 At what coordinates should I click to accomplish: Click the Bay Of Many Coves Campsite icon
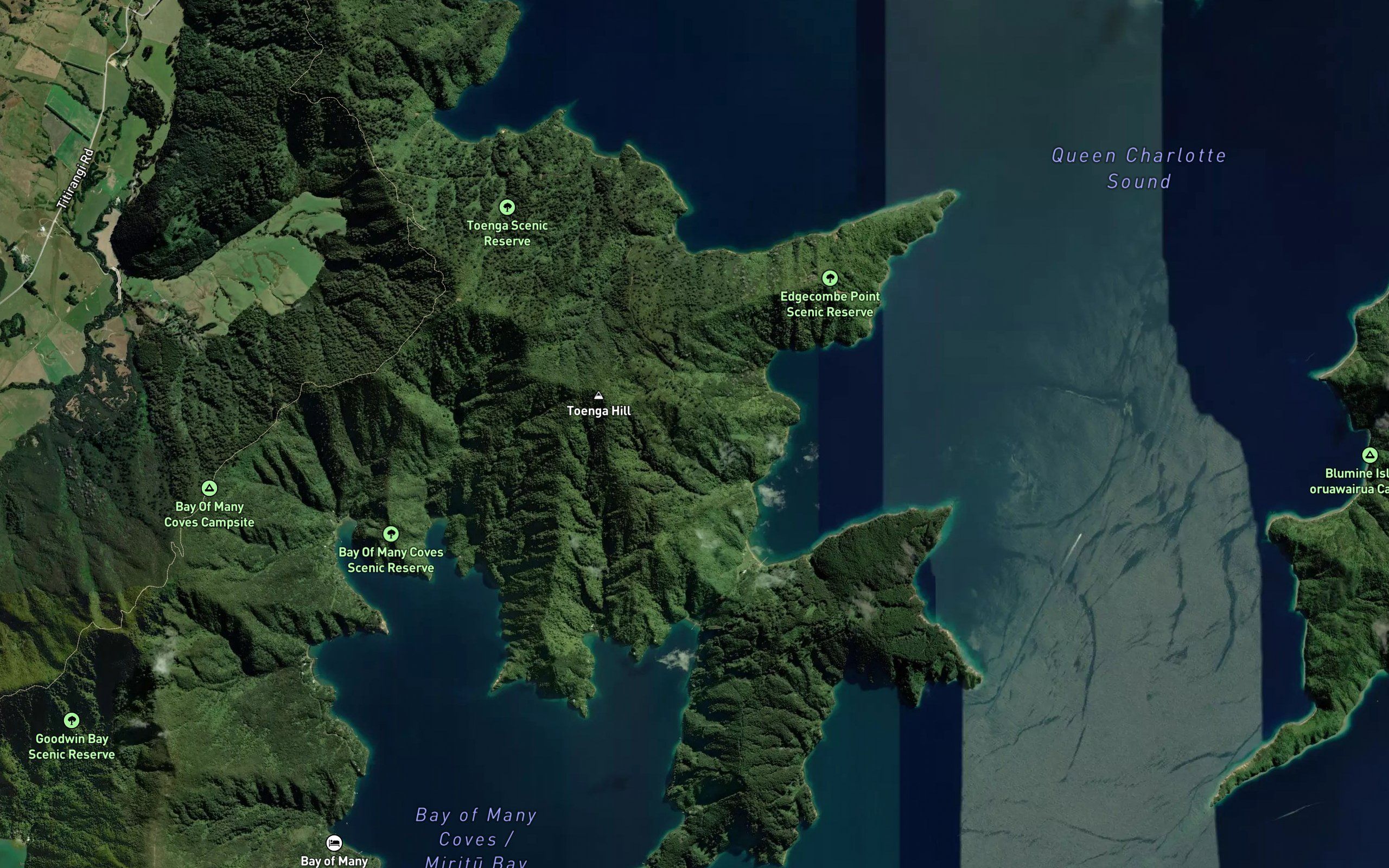click(209, 489)
